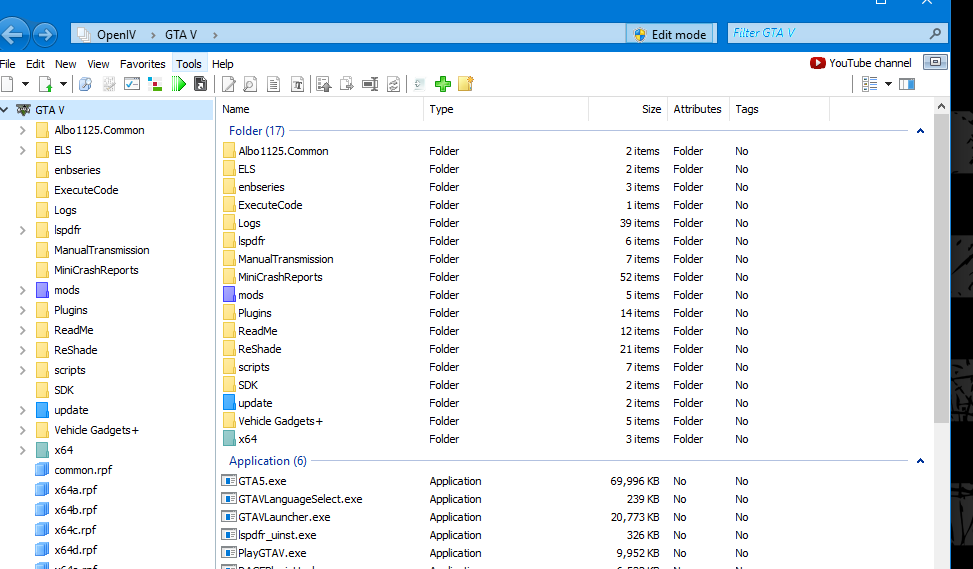Open the Tools menu

pyautogui.click(x=189, y=64)
